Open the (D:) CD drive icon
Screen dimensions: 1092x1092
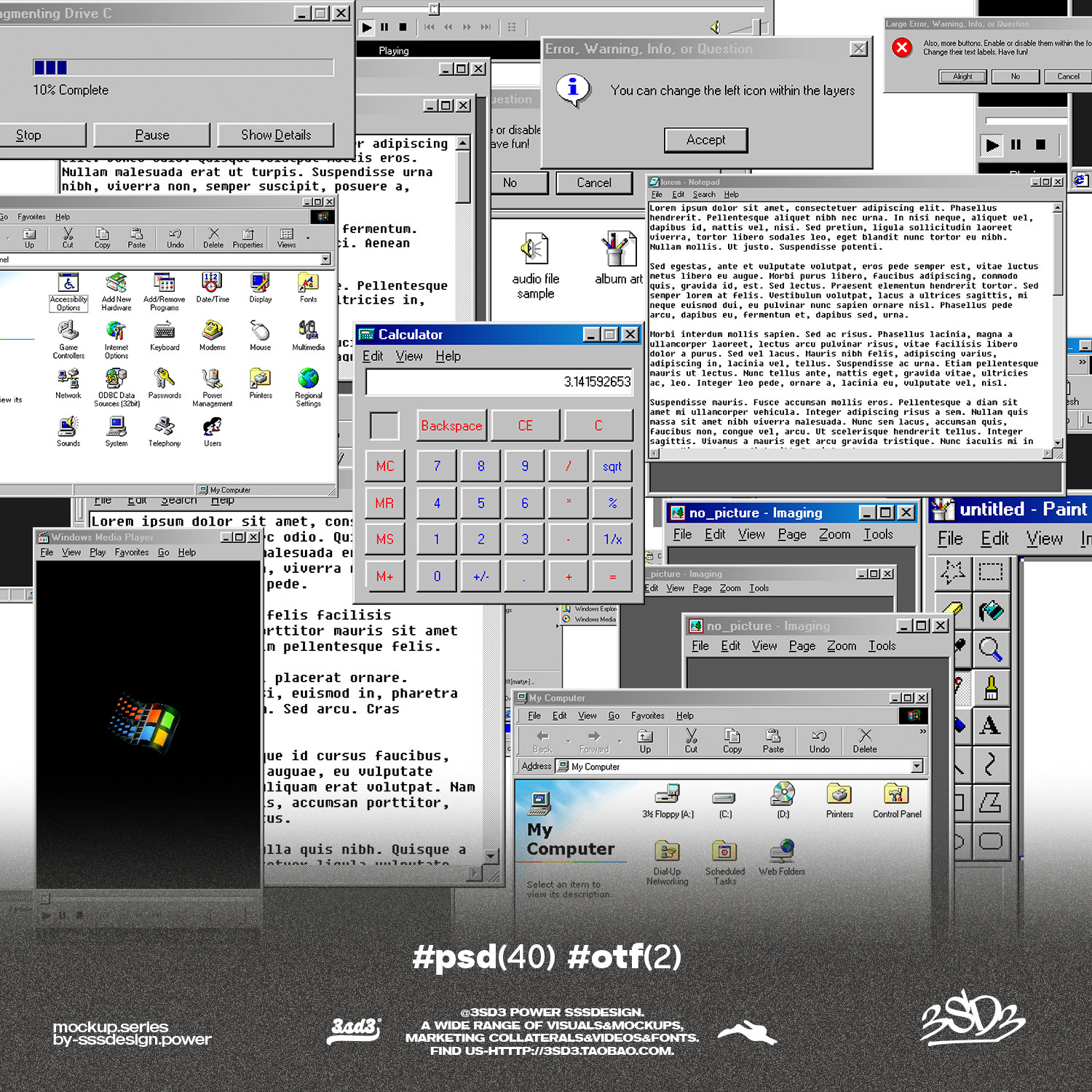click(x=783, y=801)
